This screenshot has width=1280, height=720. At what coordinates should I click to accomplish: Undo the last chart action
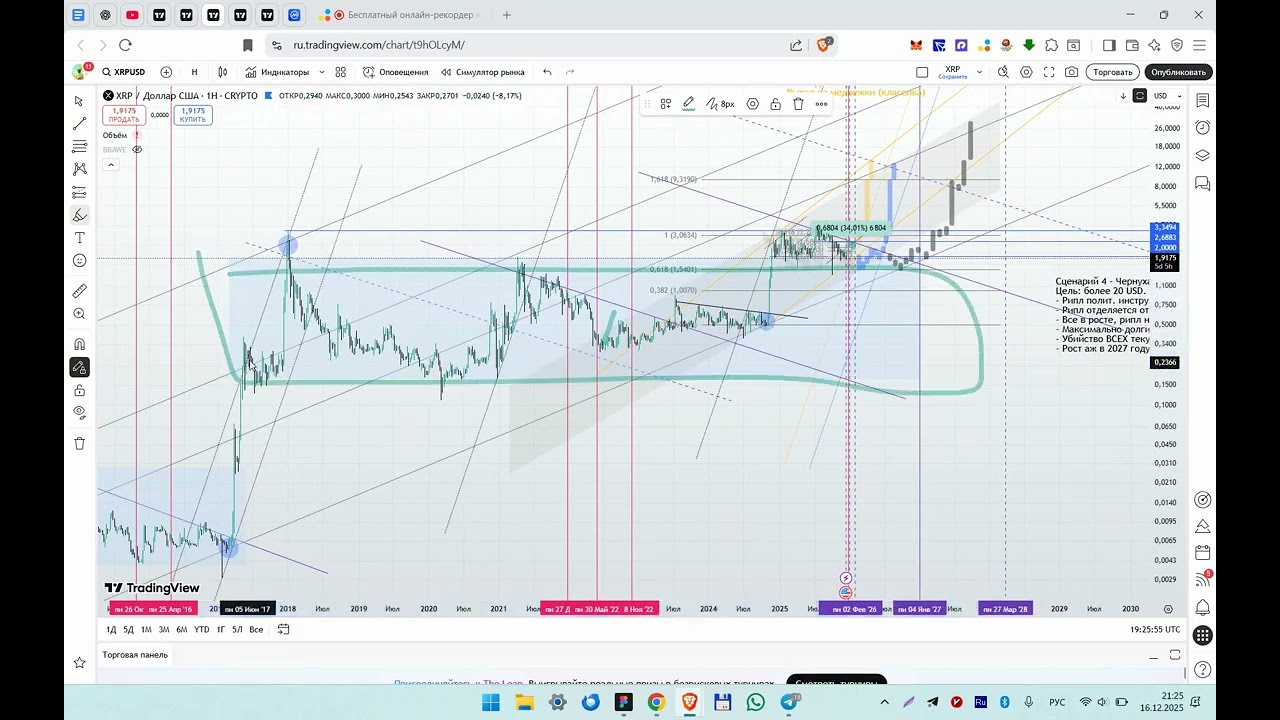pos(547,72)
